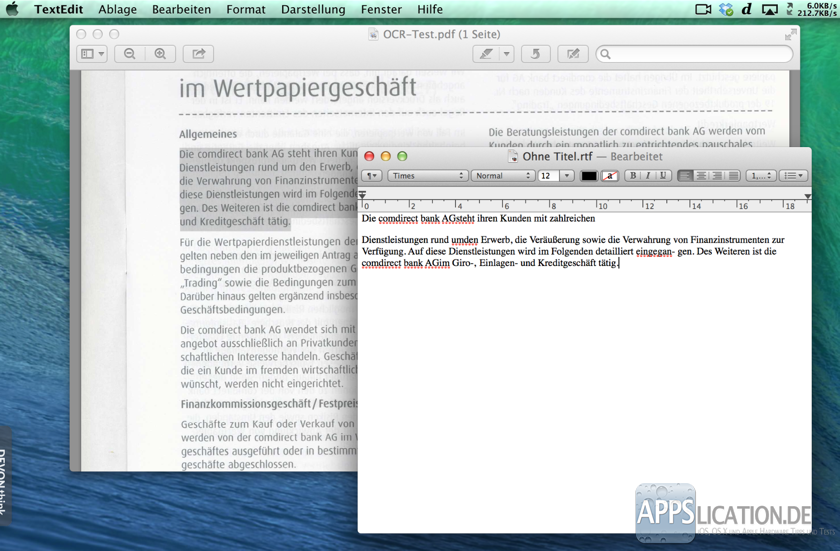Open the Fenster menu
Image resolution: width=840 pixels, height=551 pixels.
381,9
